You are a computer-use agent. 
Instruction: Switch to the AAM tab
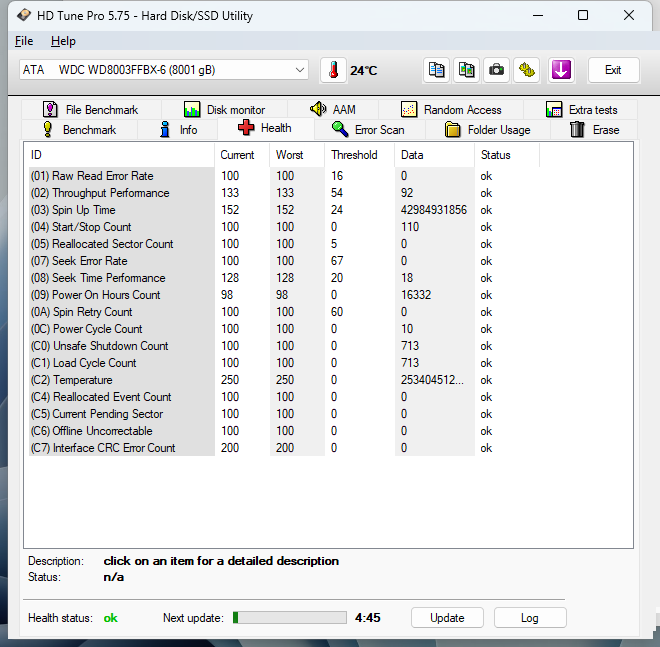[x=333, y=110]
